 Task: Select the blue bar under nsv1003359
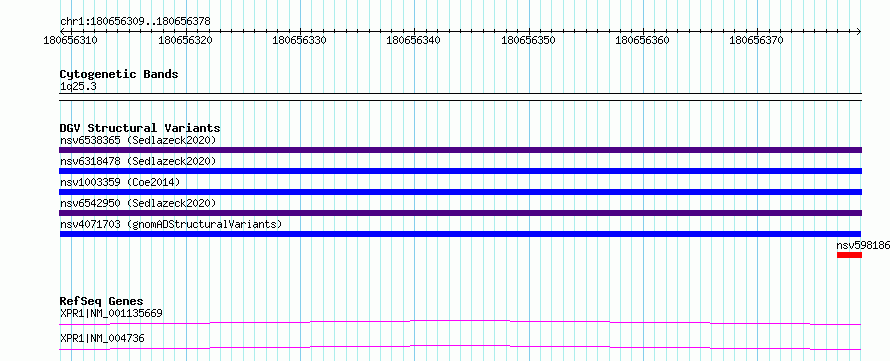[x=460, y=192]
